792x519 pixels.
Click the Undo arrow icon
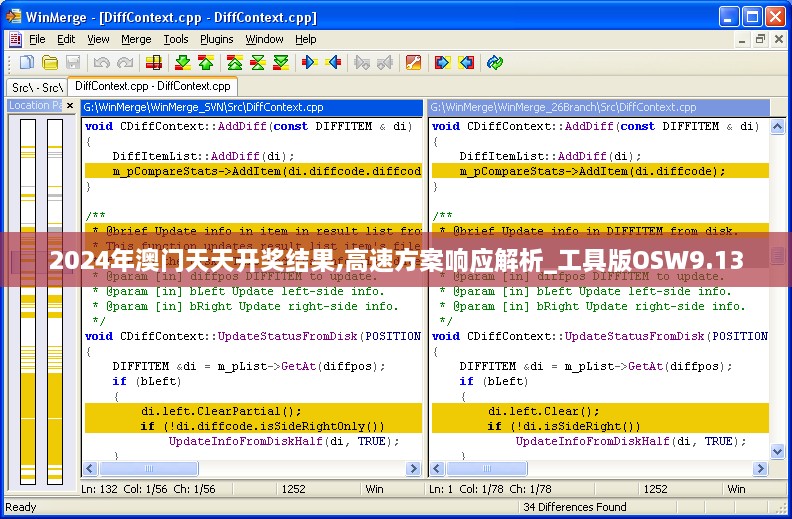[x=102, y=63]
